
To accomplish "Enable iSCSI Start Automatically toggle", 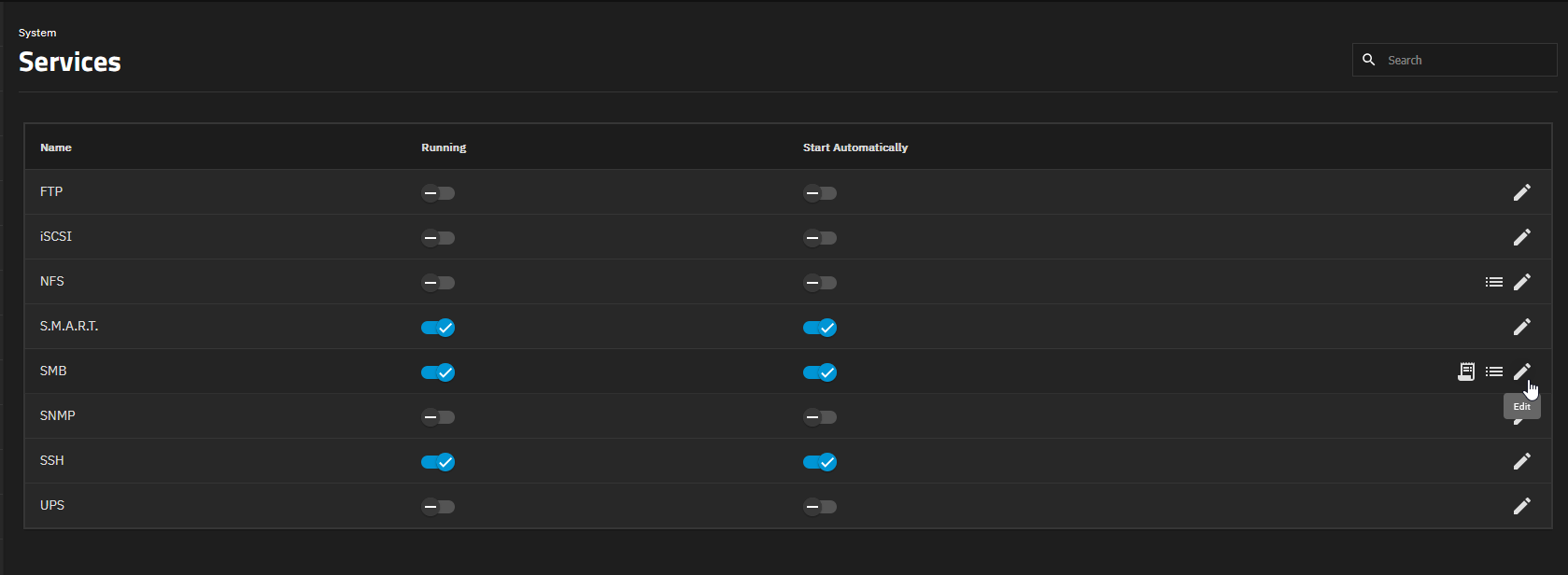I will pyautogui.click(x=819, y=238).
